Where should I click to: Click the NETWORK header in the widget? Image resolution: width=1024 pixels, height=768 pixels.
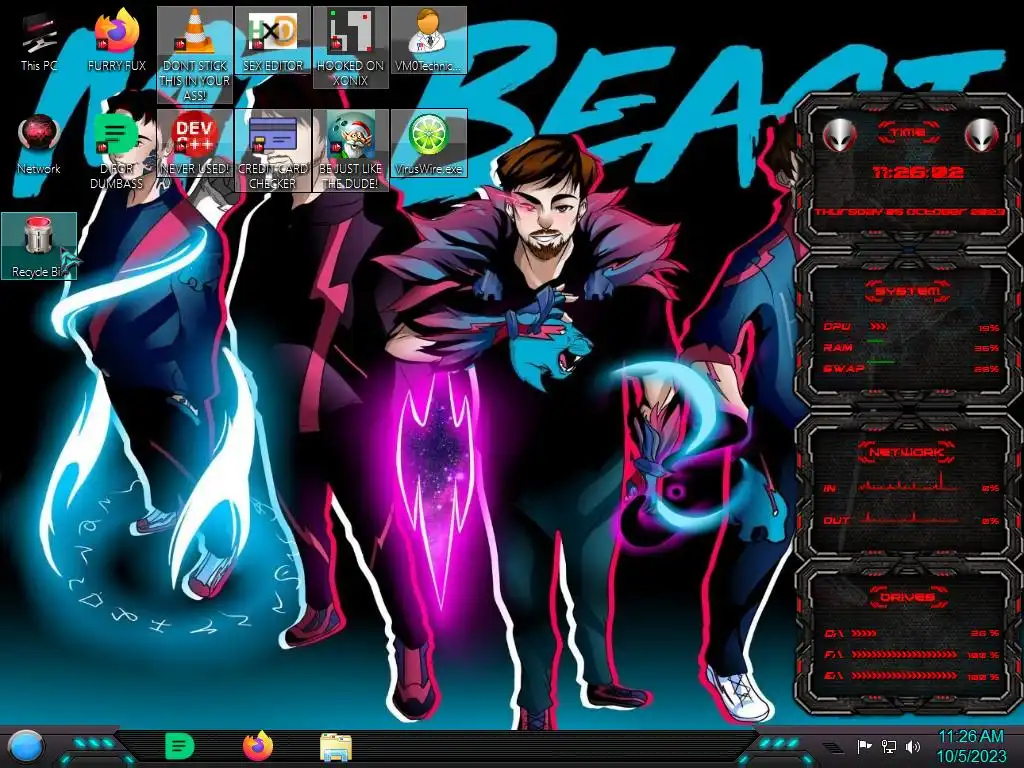coord(906,452)
